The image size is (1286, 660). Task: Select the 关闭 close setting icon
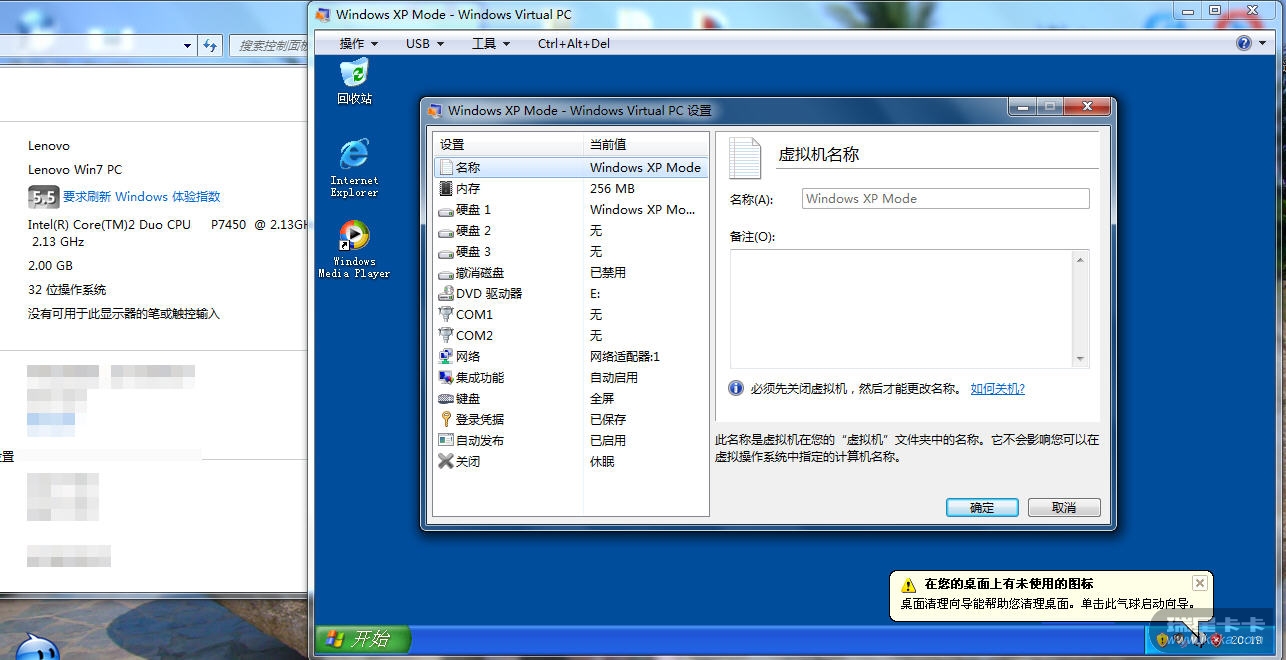coord(446,462)
